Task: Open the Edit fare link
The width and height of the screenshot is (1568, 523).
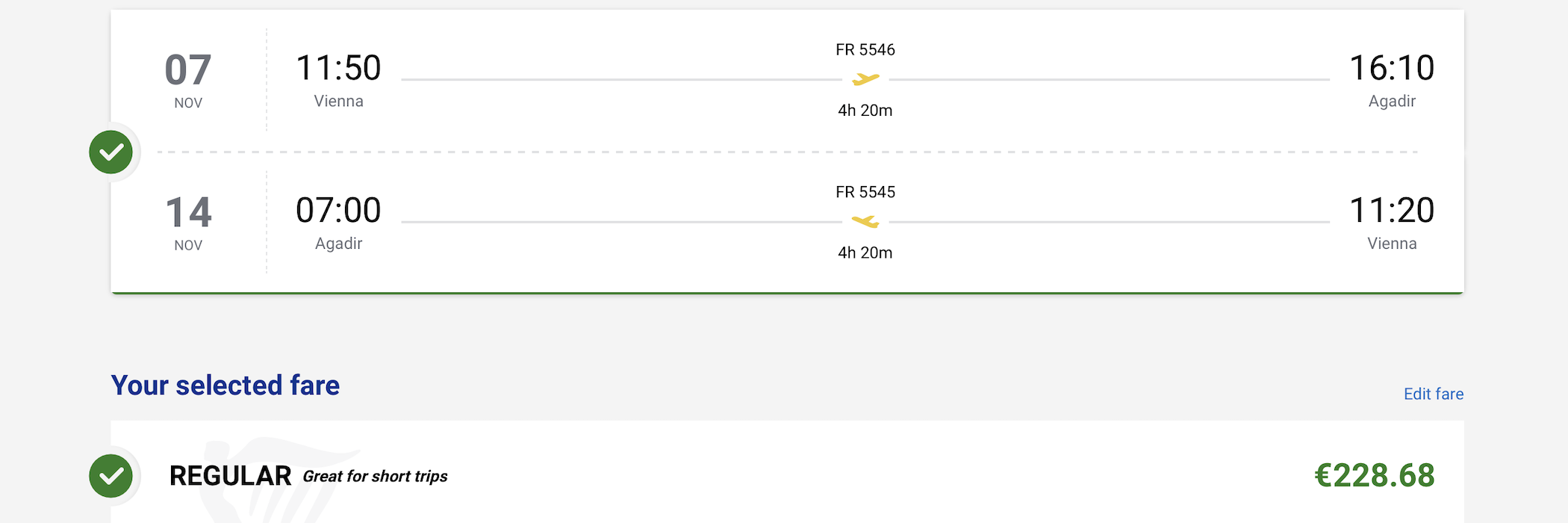Action: tap(1434, 394)
